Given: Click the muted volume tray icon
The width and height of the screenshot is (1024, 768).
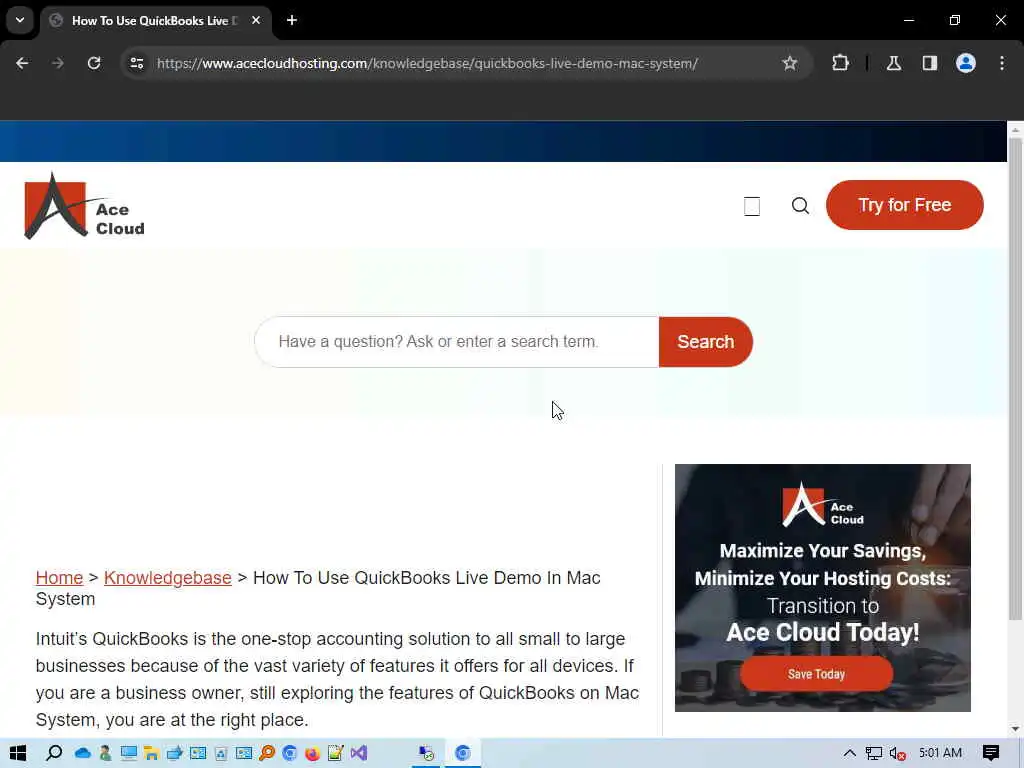Looking at the screenshot, I should click(x=897, y=753).
